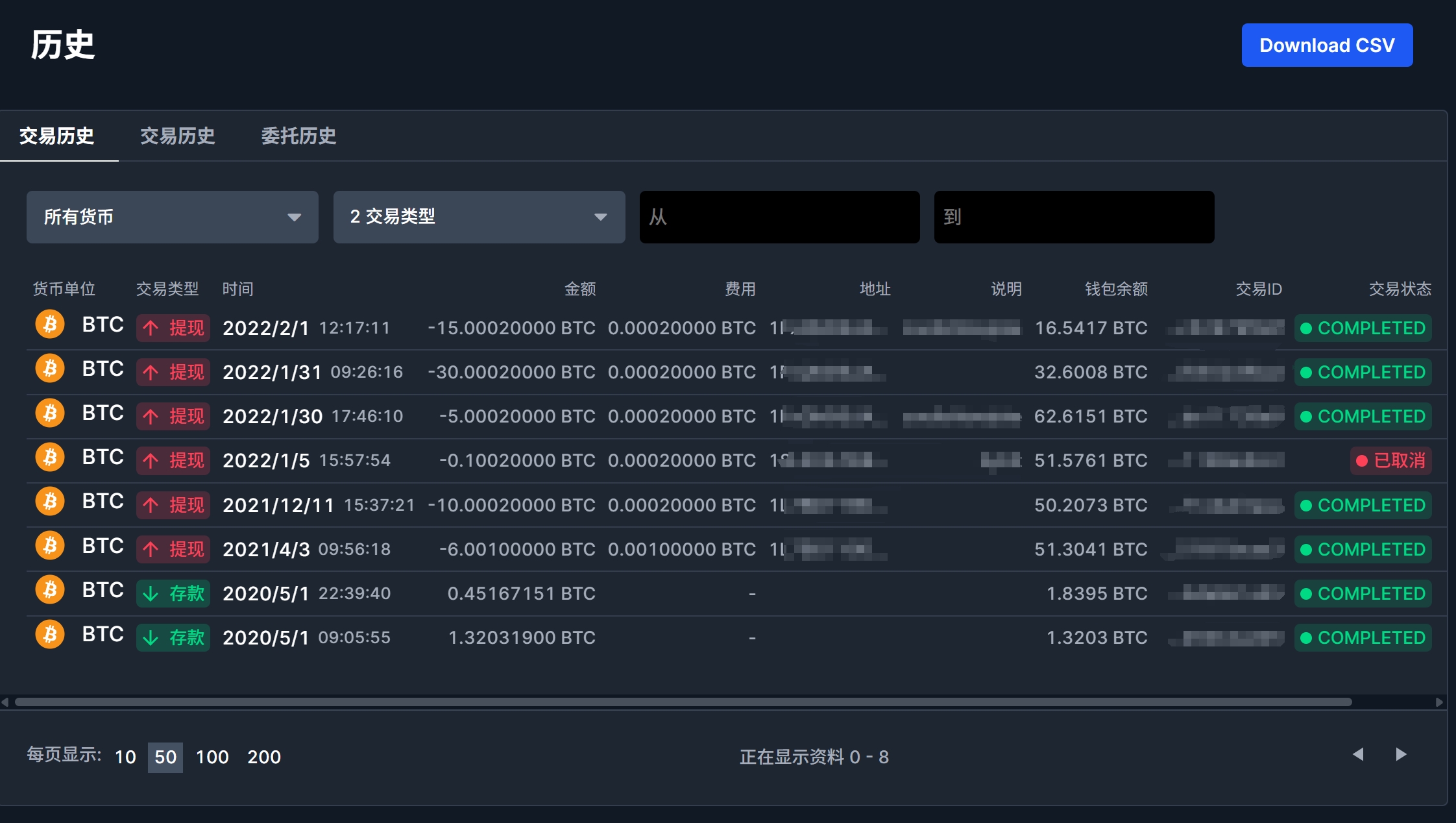1456x823 pixels.
Task: Click the Download CSV button
Action: (x=1326, y=45)
